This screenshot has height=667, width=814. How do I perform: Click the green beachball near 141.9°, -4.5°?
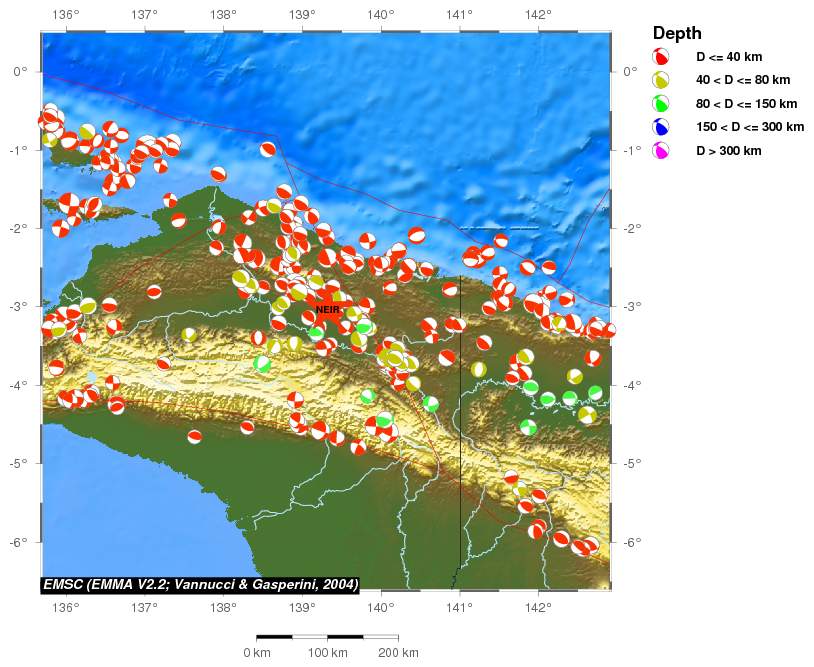pyautogui.click(x=528, y=427)
